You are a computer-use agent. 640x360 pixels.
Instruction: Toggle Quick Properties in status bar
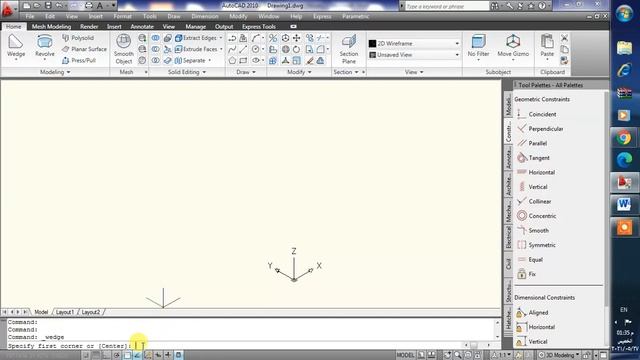(178, 355)
